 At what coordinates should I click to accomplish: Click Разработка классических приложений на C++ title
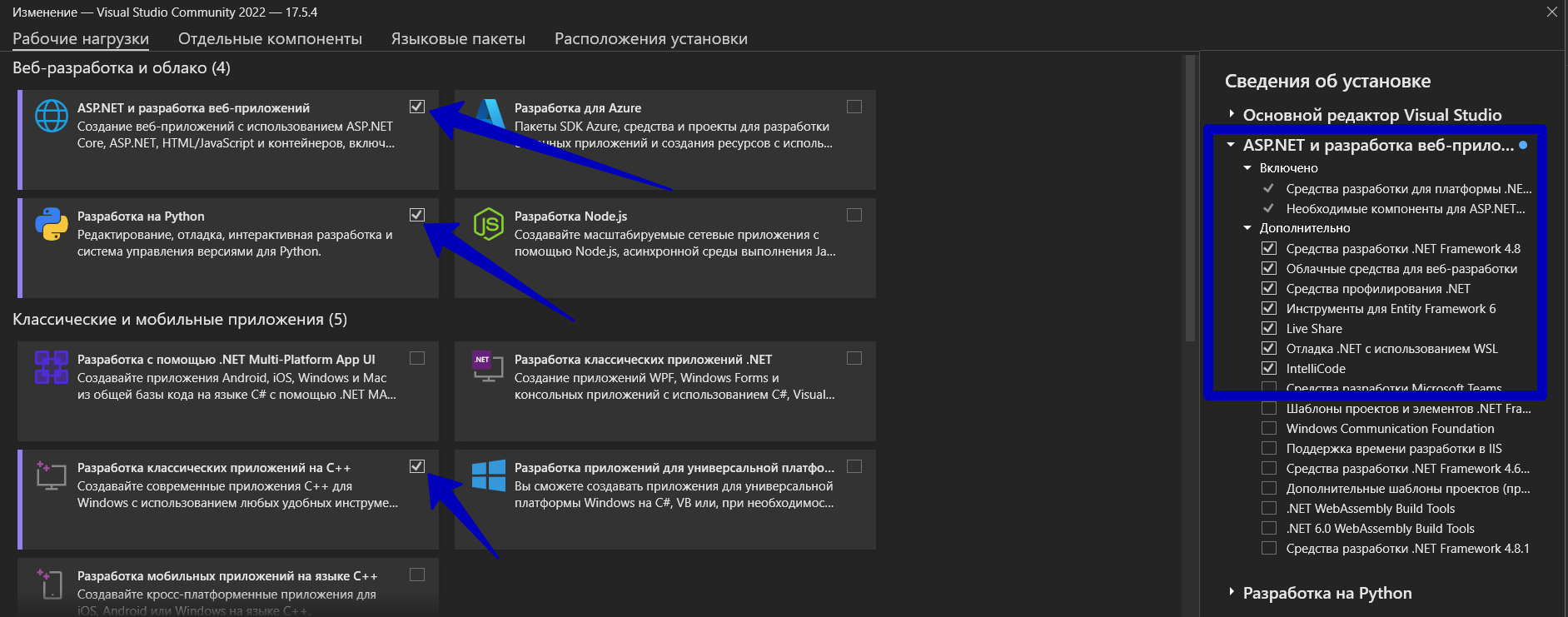[x=214, y=467]
